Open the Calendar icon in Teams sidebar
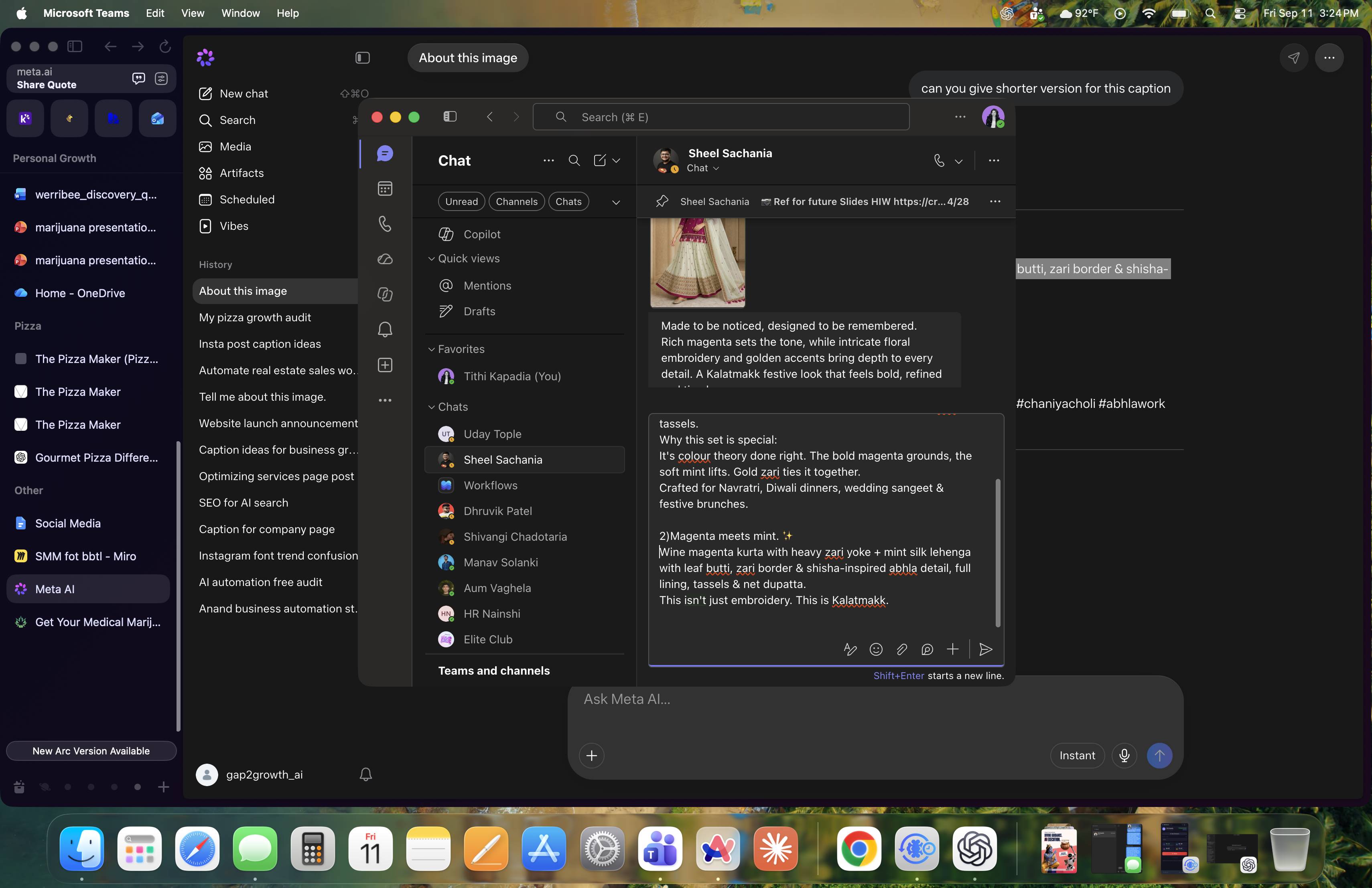The image size is (1372, 888). click(385, 189)
